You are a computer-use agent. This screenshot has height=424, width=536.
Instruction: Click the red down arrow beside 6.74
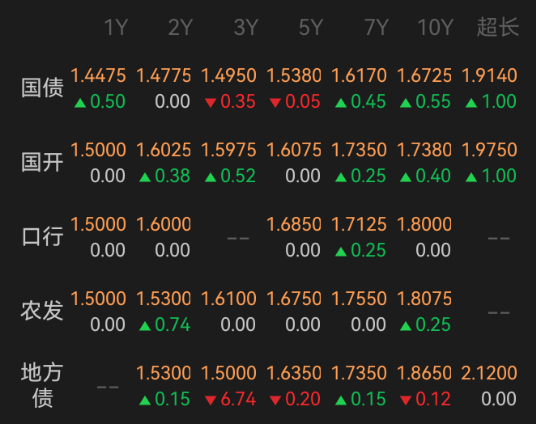(210, 400)
